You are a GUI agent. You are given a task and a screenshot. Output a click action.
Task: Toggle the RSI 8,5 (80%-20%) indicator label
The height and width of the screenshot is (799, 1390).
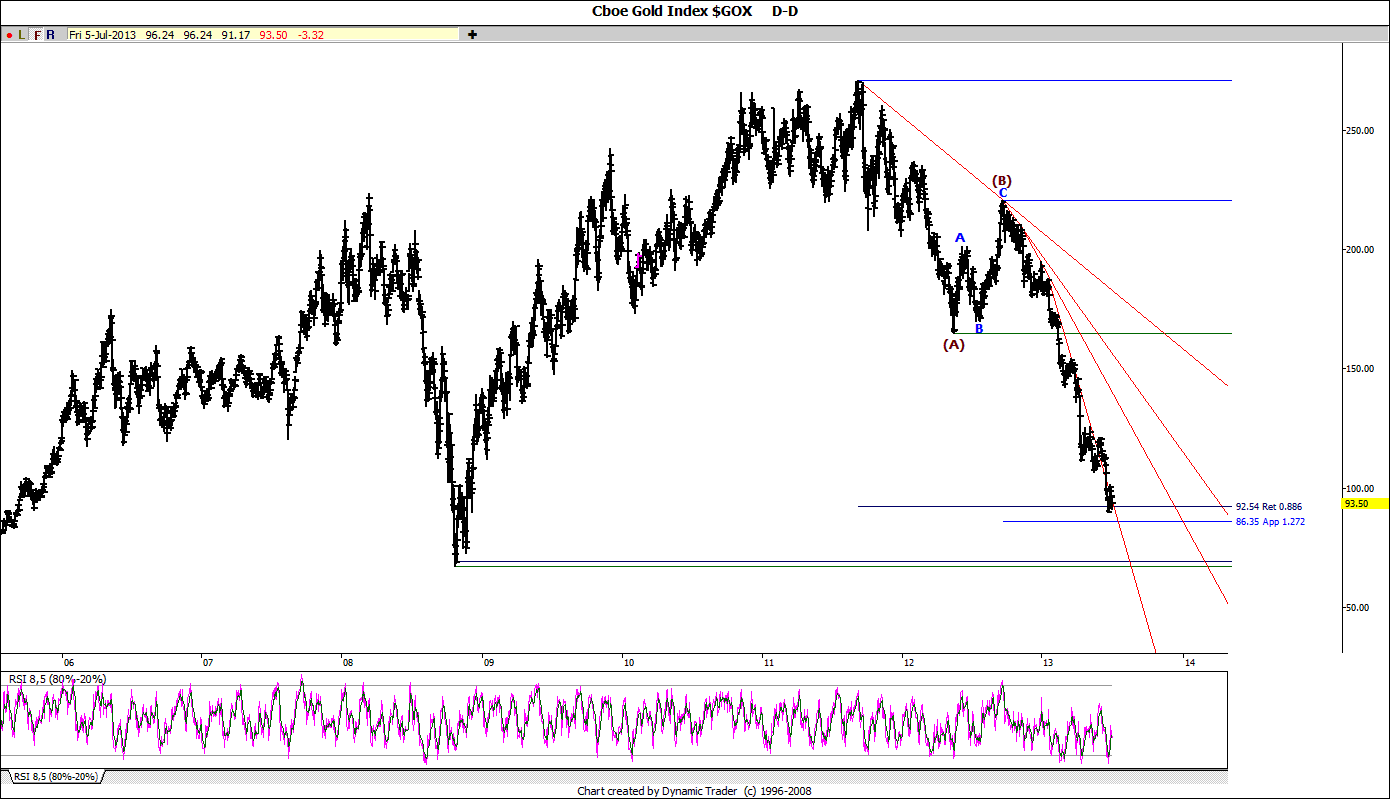click(x=56, y=679)
